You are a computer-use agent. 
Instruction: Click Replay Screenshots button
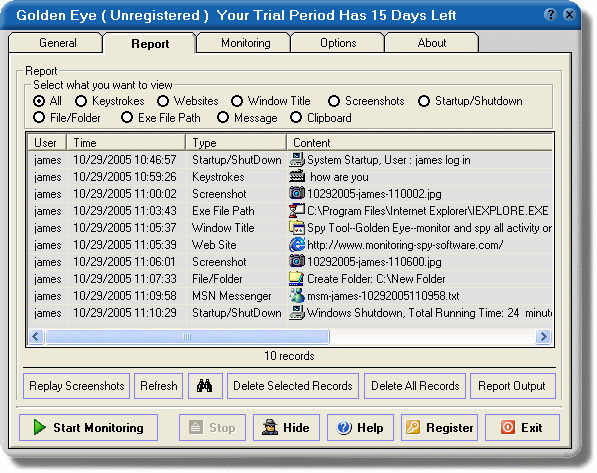77,386
